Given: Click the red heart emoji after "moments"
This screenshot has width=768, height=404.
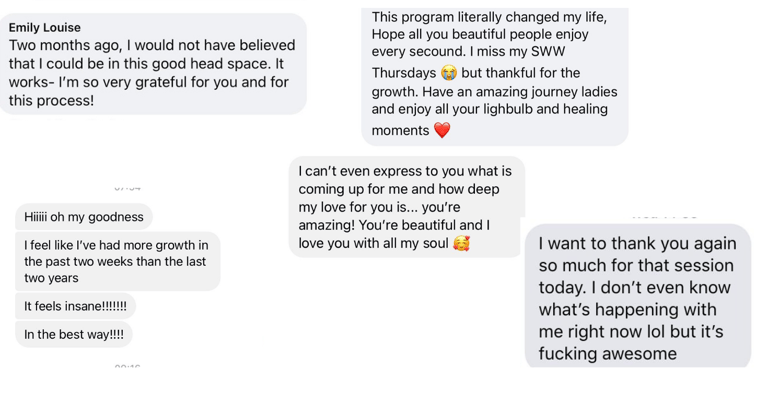Looking at the screenshot, I should 442,130.
